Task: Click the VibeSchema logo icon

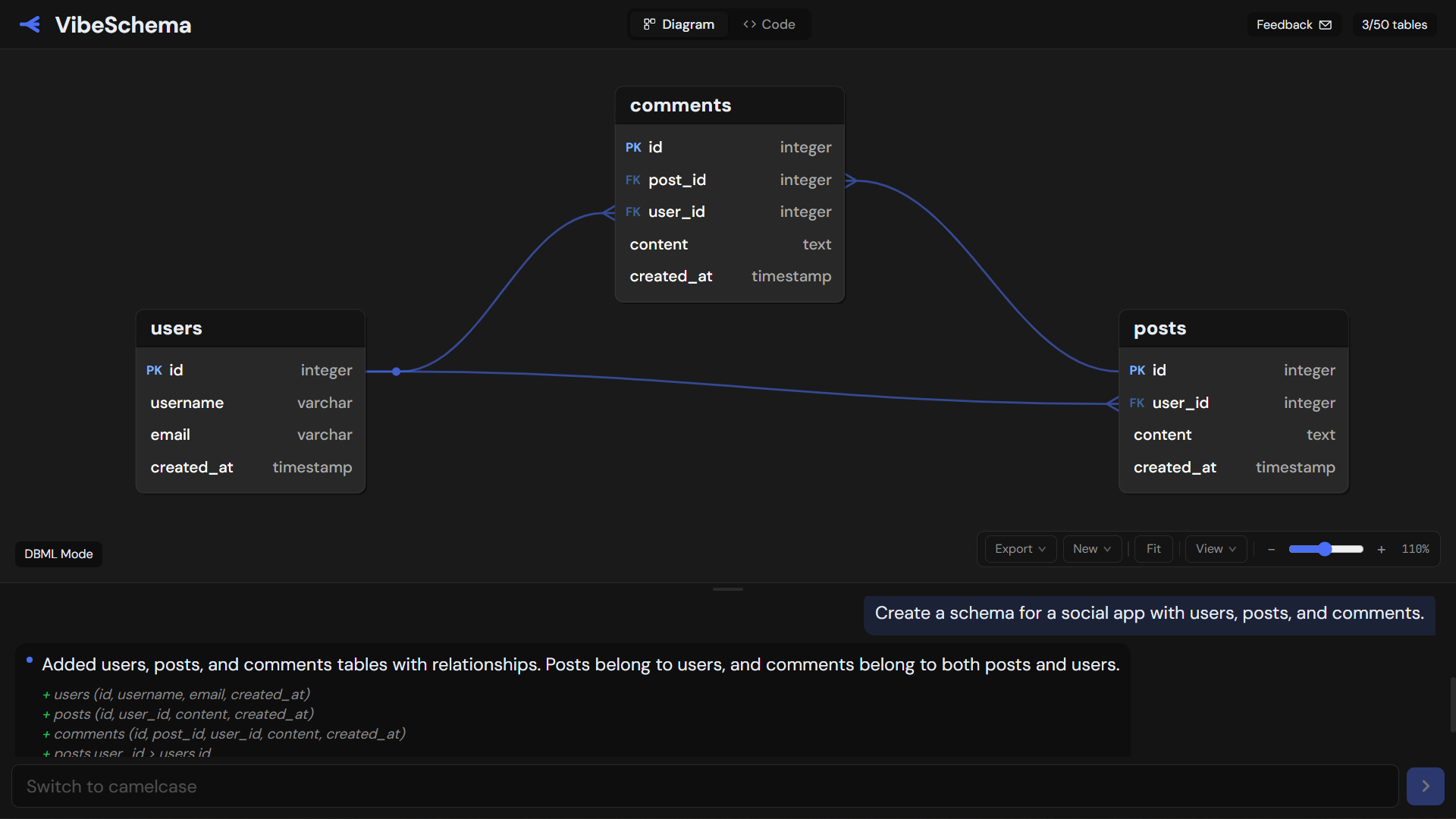Action: [x=30, y=24]
